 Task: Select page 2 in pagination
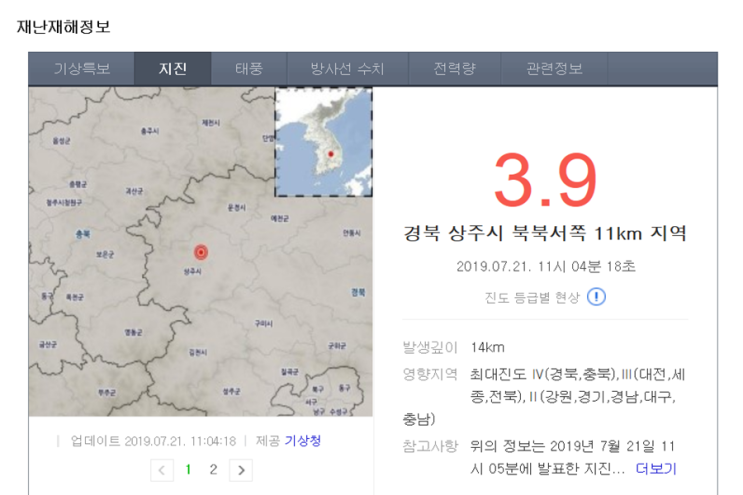(213, 469)
